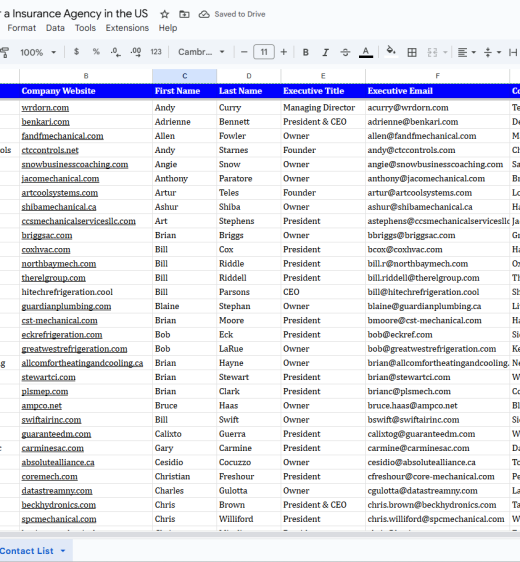This screenshot has width=520, height=562.
Task: Click the font size field 11
Action: click(x=264, y=52)
